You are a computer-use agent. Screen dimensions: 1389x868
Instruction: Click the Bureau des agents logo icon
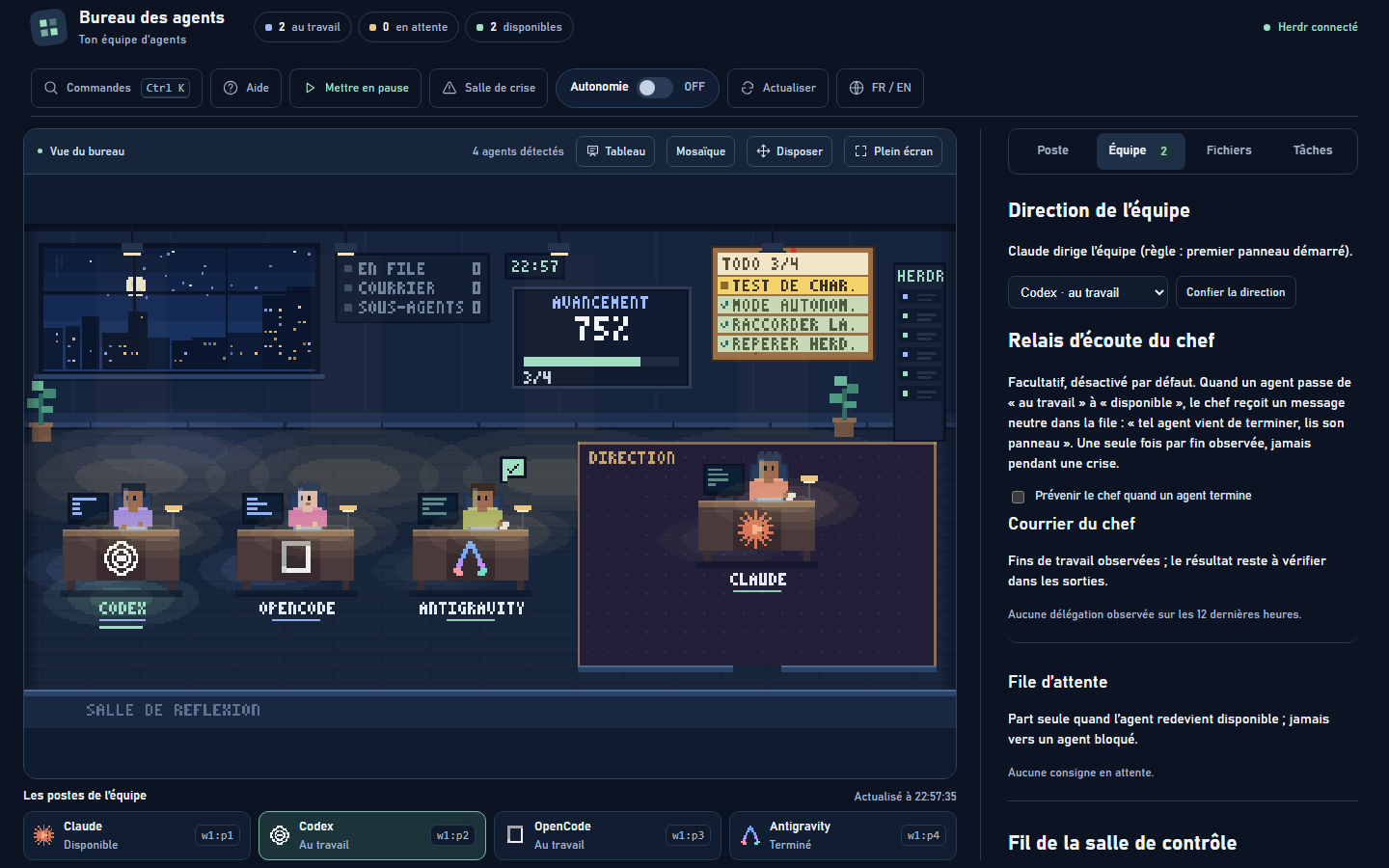click(x=49, y=28)
